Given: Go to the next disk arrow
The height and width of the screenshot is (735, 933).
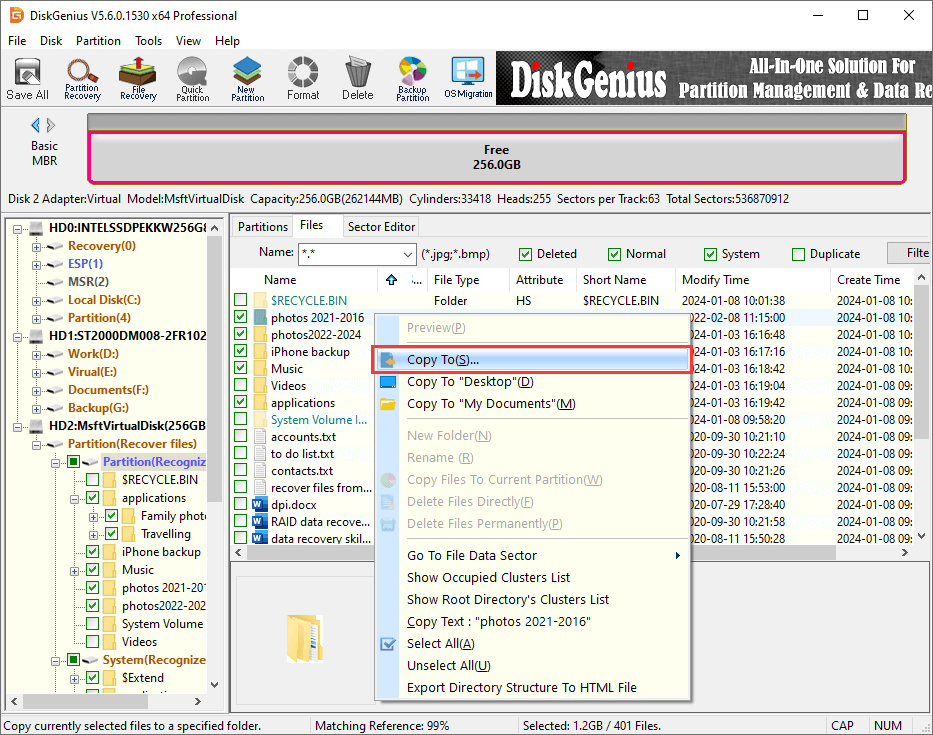Looking at the screenshot, I should pyautogui.click(x=51, y=125).
